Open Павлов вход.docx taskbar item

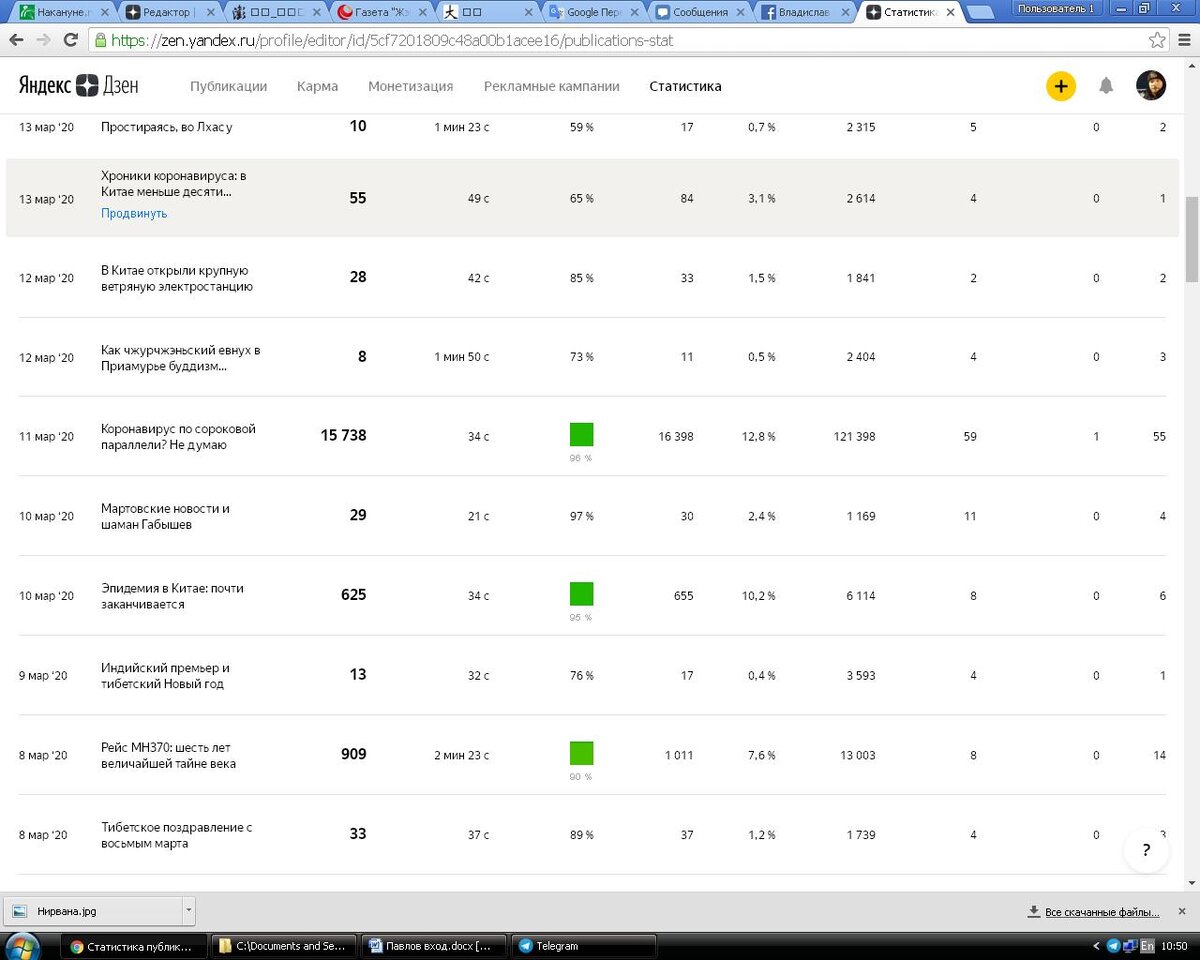click(434, 945)
